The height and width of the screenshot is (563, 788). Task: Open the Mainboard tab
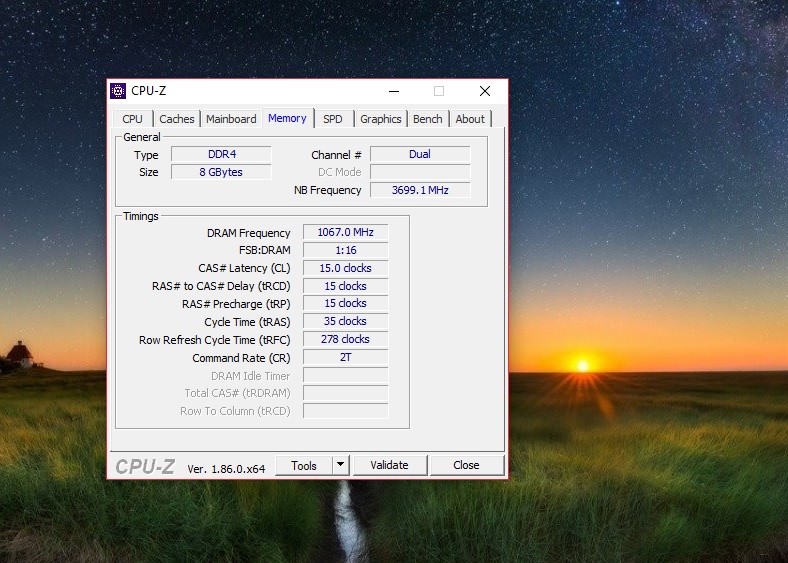[231, 119]
